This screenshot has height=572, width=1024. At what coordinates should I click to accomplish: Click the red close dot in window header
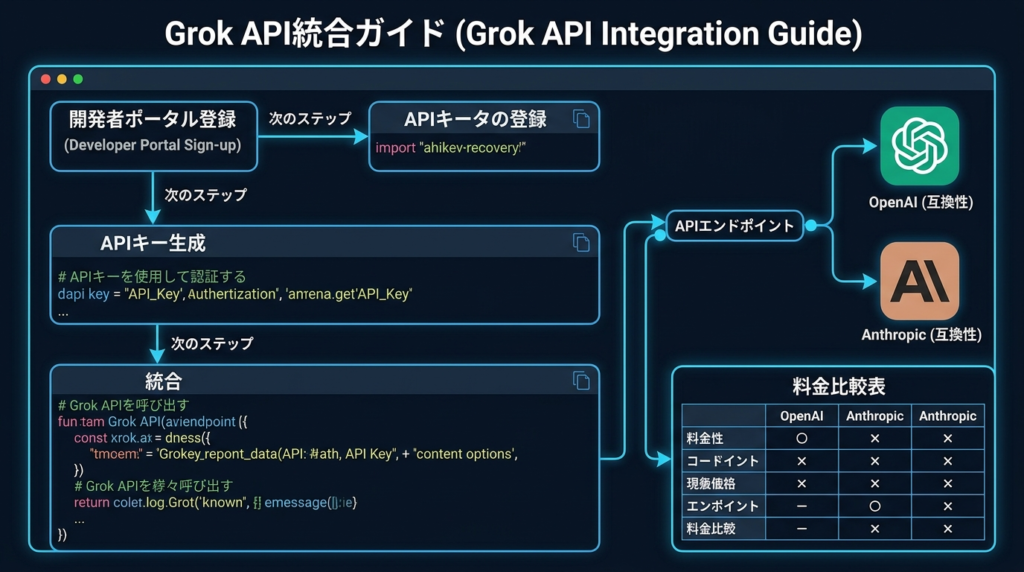point(46,79)
